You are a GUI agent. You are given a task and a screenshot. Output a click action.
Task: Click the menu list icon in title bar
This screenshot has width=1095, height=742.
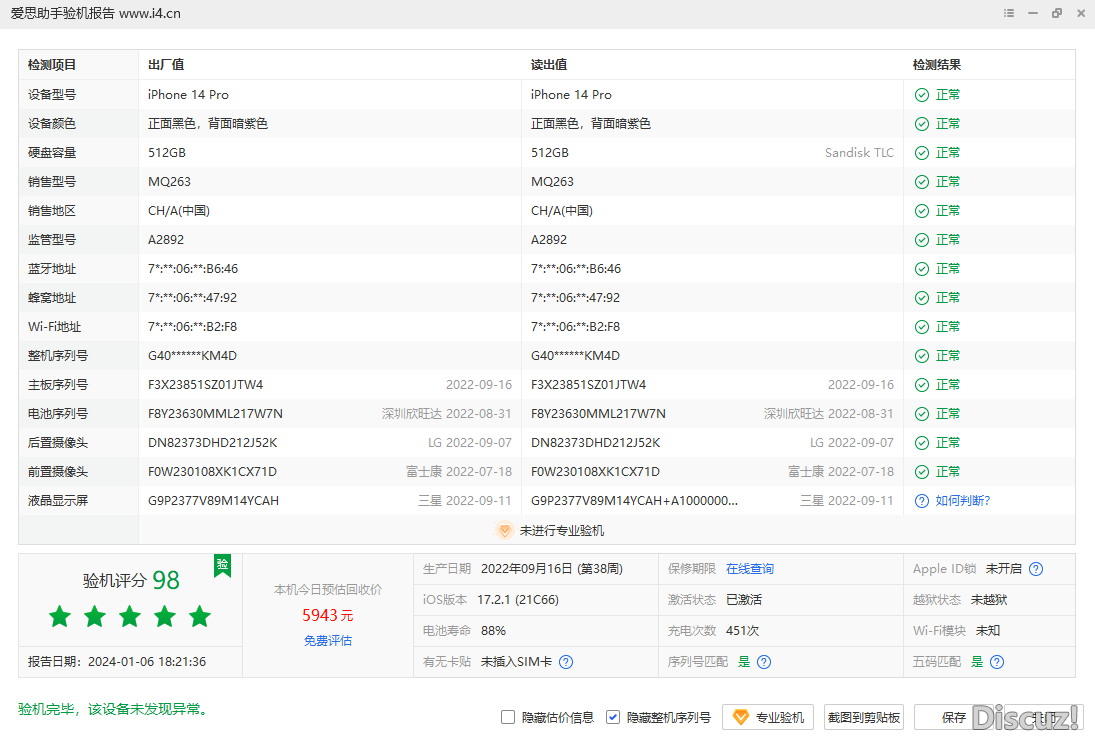[1008, 13]
